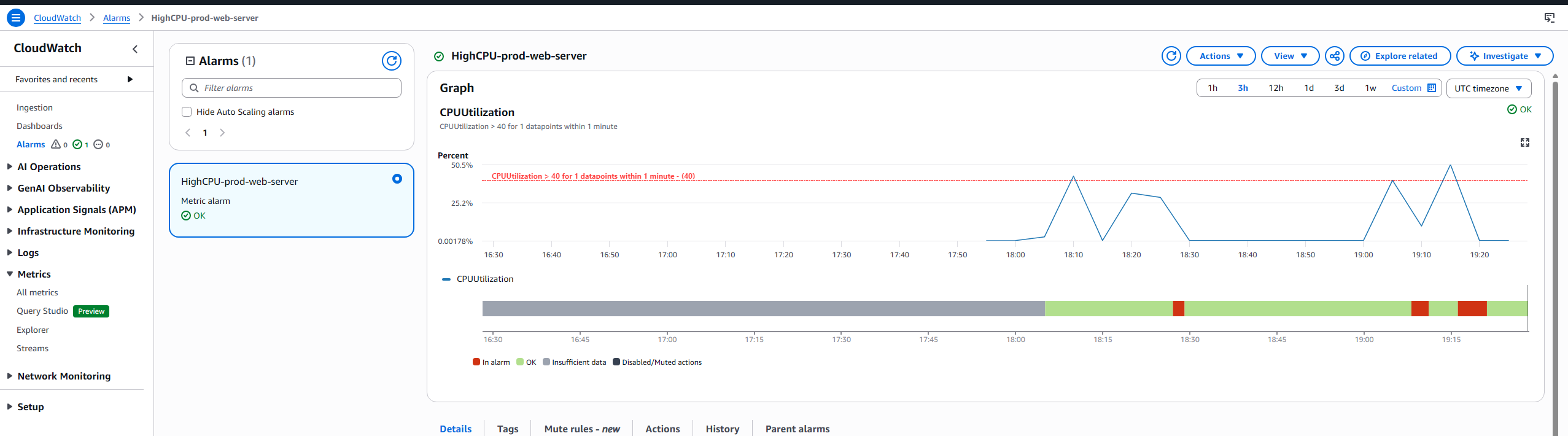Open Explorer in sidebar
The width and height of the screenshot is (1568, 436).
pyautogui.click(x=33, y=330)
